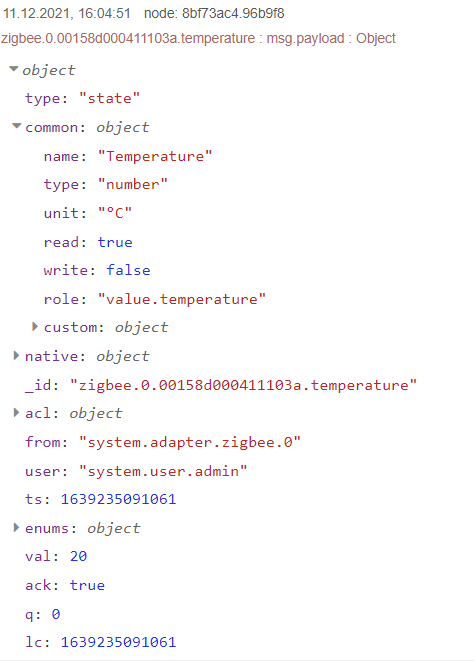Select the write property false value
This screenshot has width=474, height=661.
pyautogui.click(x=128, y=270)
